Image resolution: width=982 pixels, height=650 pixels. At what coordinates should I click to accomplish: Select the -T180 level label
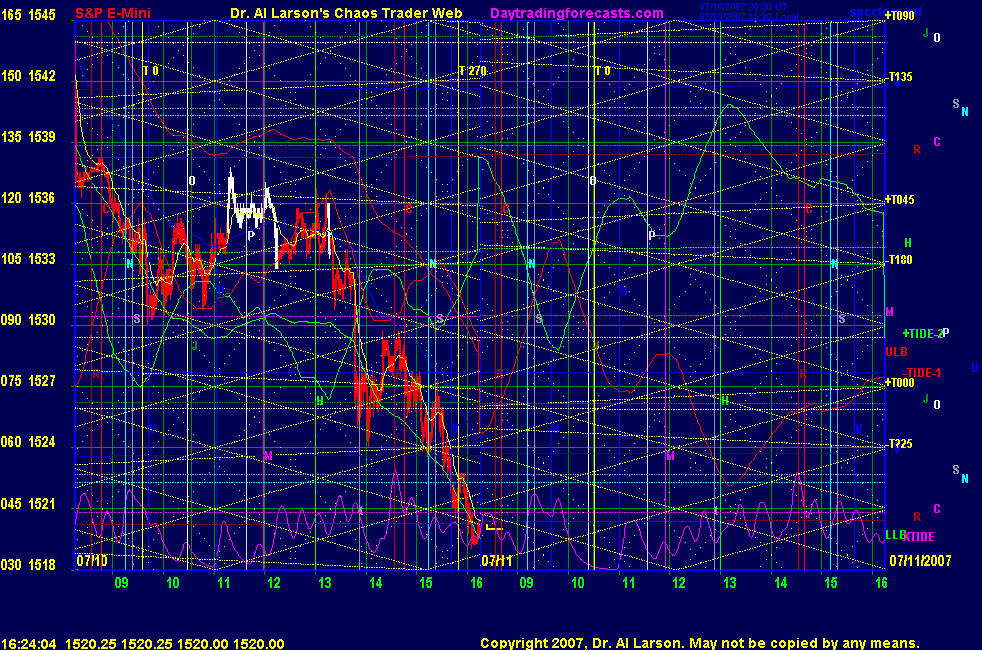900,260
